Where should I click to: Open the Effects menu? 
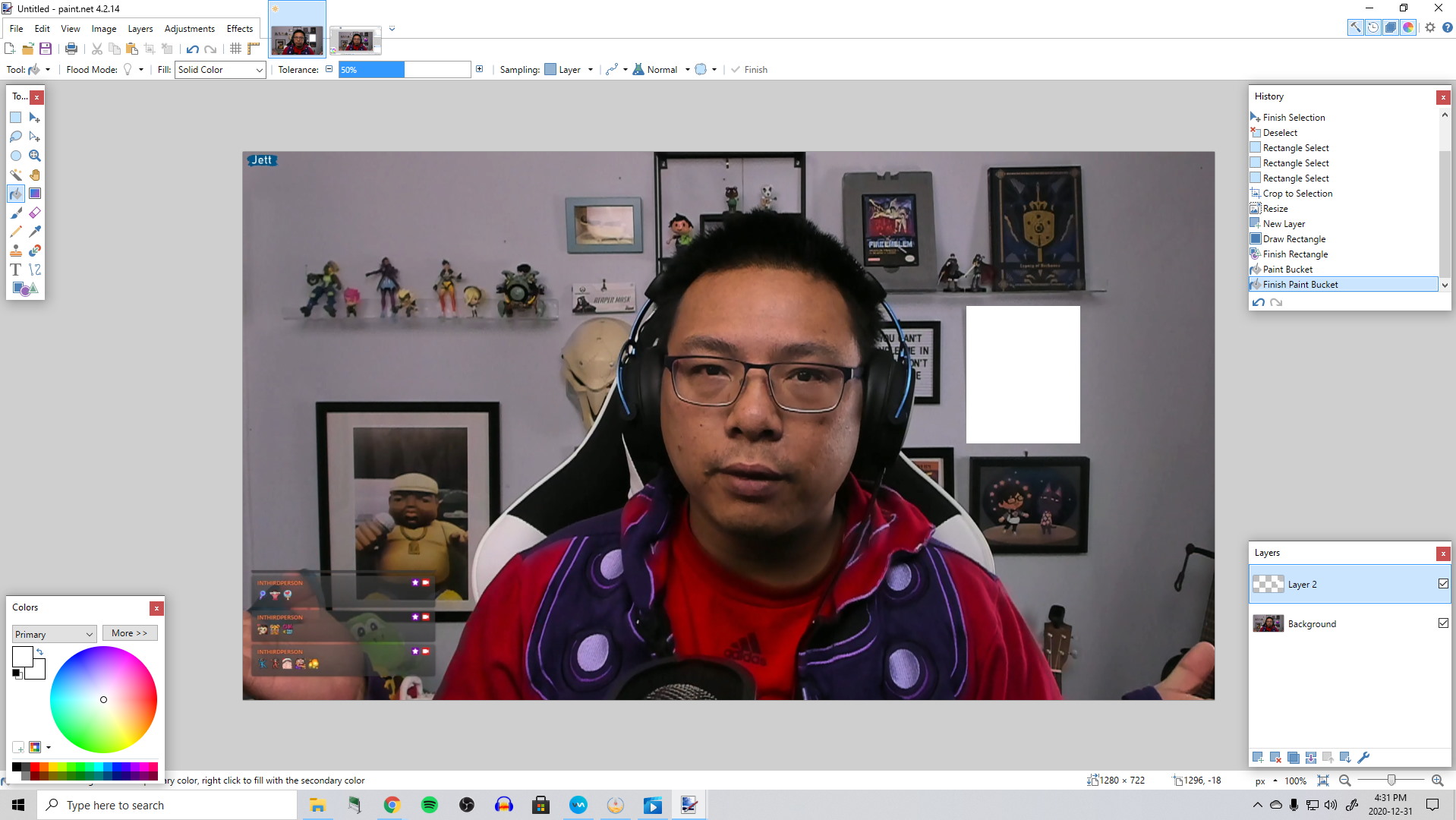point(239,29)
